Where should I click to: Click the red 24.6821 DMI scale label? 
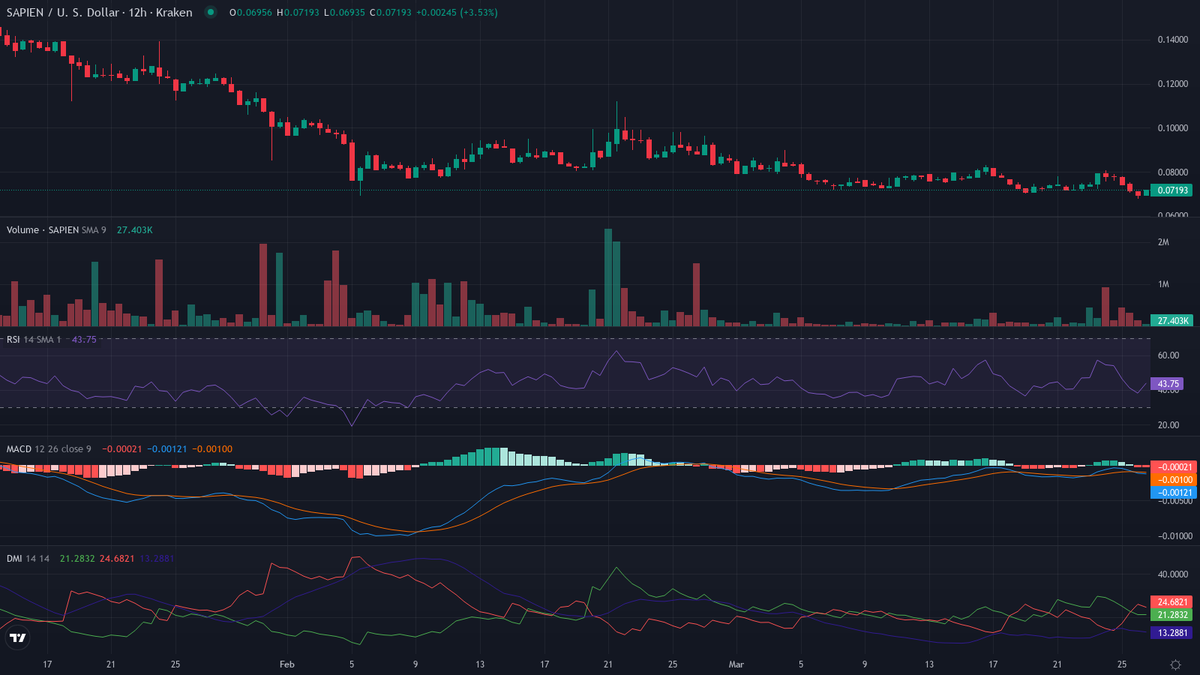pos(1172,602)
